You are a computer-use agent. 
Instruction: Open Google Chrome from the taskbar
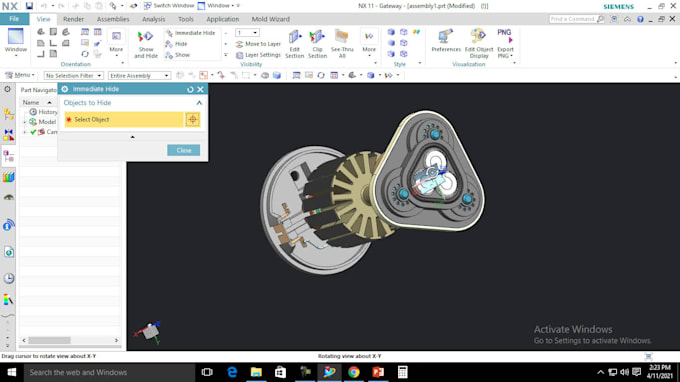pos(353,372)
